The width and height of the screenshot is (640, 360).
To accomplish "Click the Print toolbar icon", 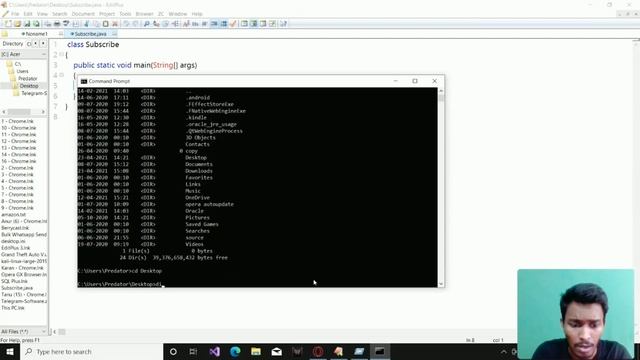I will coord(57,24).
